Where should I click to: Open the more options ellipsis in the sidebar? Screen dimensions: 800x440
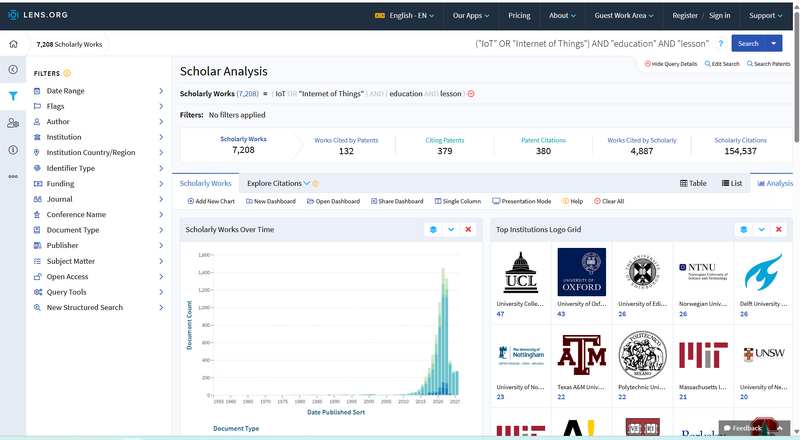13,176
